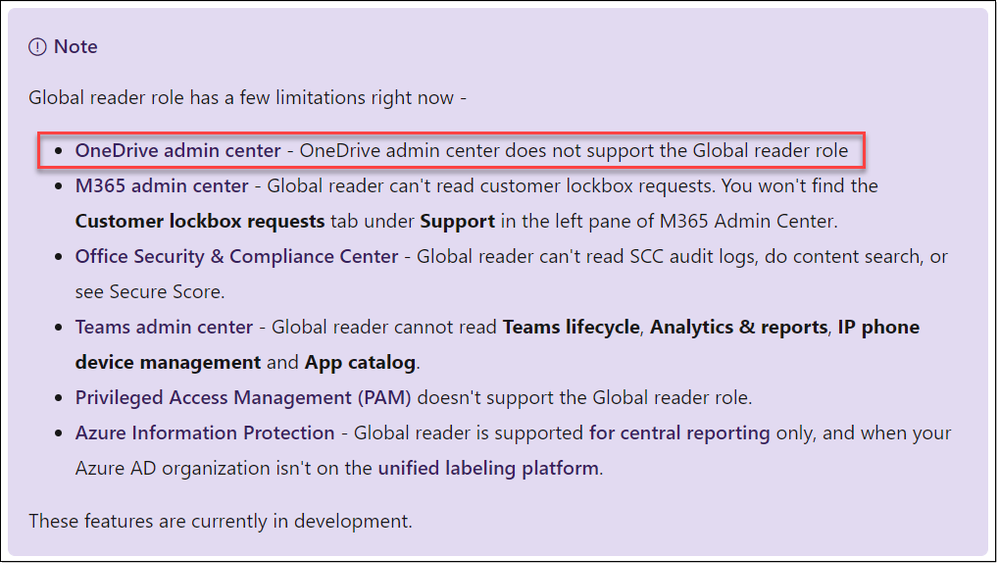Open Privileged Access Management (PAM) link
Image resolution: width=999 pixels, height=565 pixels.
(x=243, y=397)
